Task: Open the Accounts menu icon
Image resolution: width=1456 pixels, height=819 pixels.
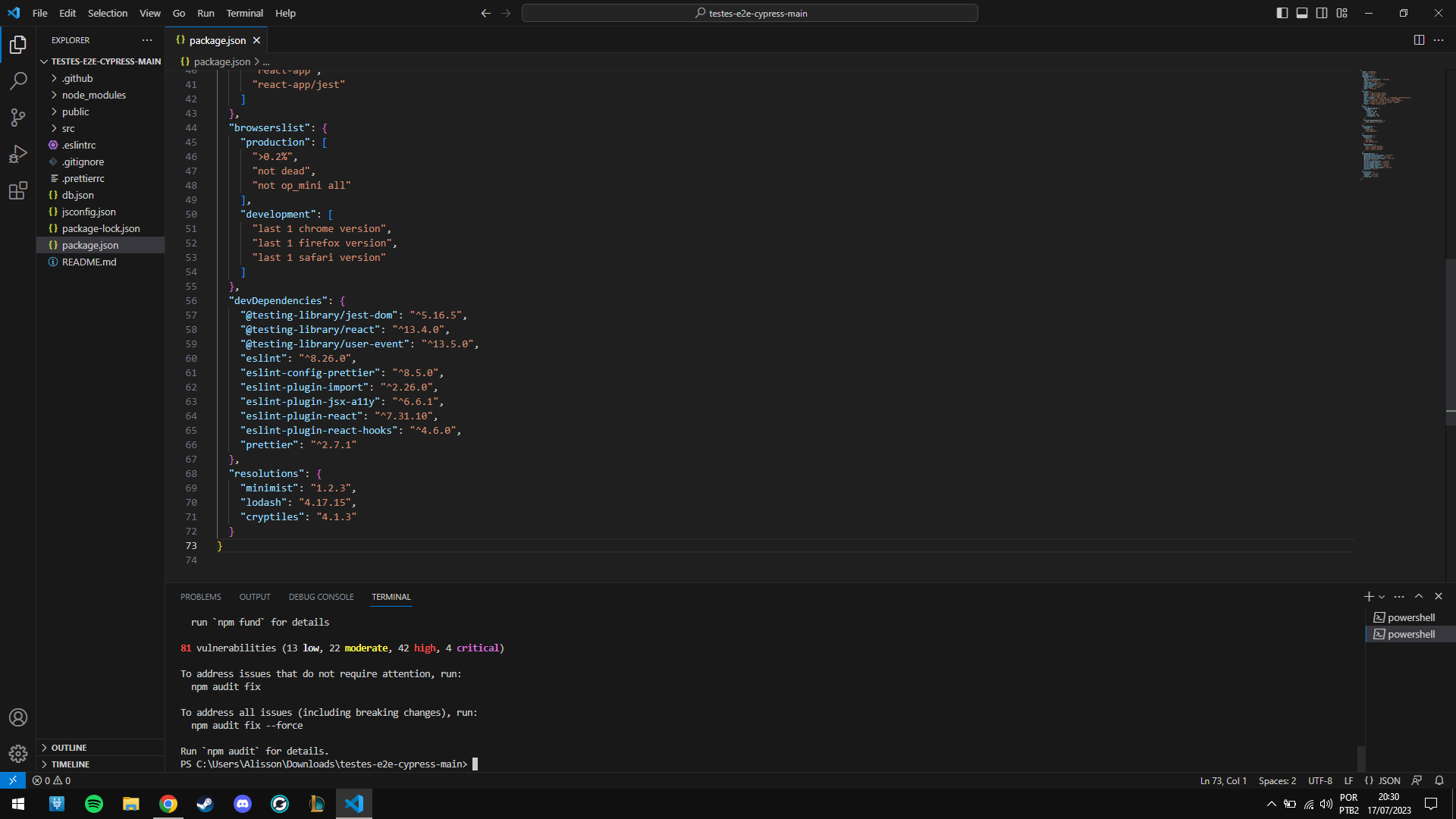Action: [18, 717]
